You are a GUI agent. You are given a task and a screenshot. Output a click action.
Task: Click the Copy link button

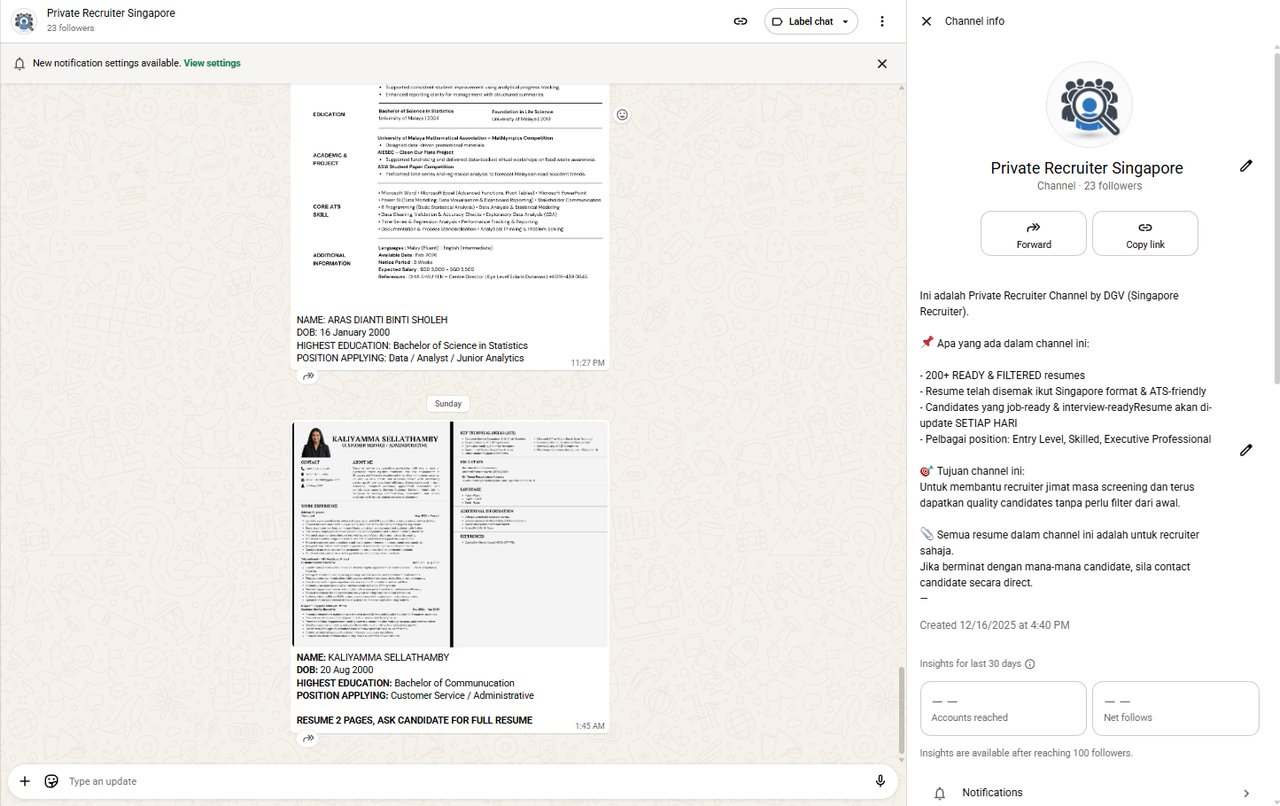pos(1145,233)
